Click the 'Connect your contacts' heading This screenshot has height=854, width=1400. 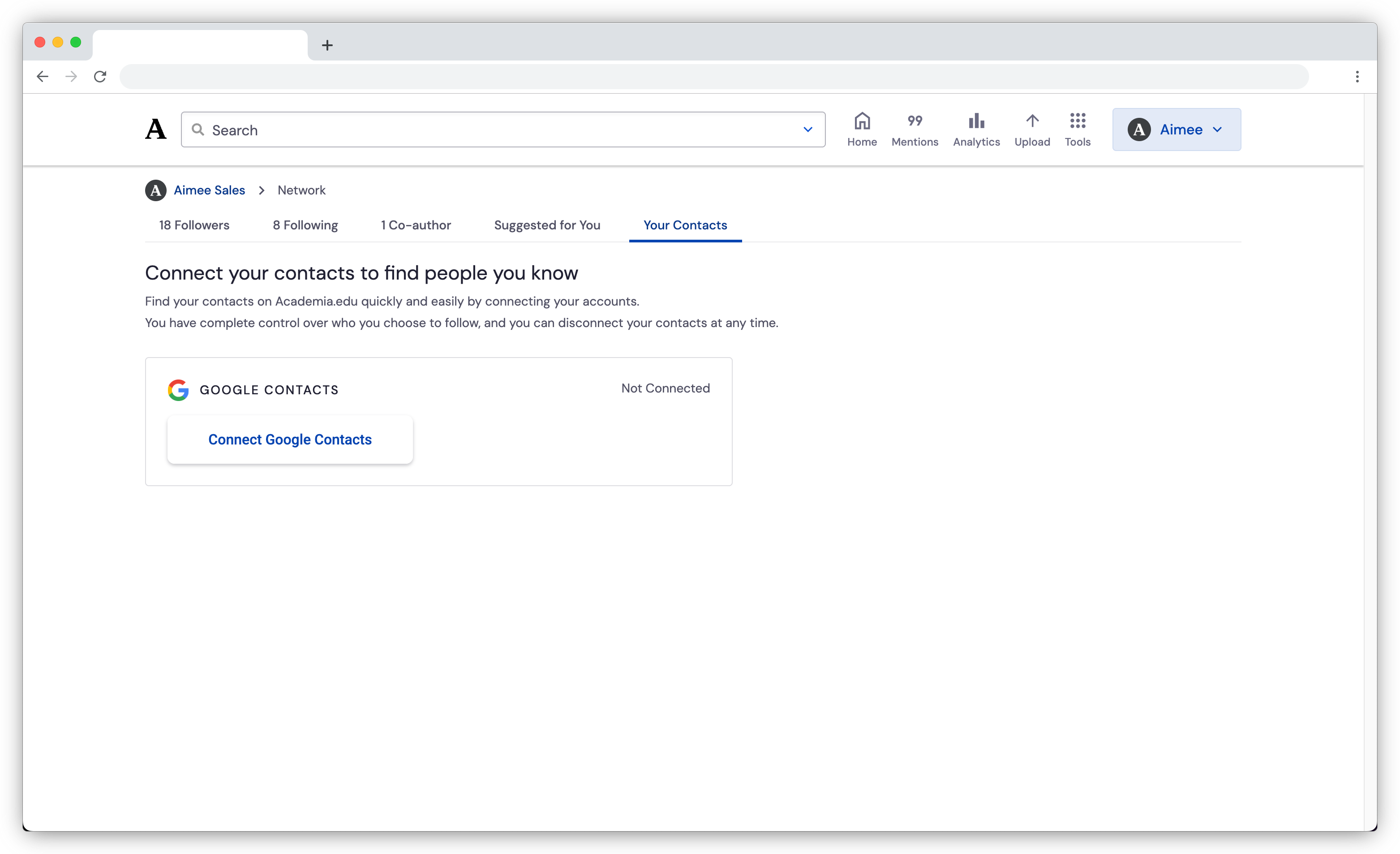tap(361, 273)
